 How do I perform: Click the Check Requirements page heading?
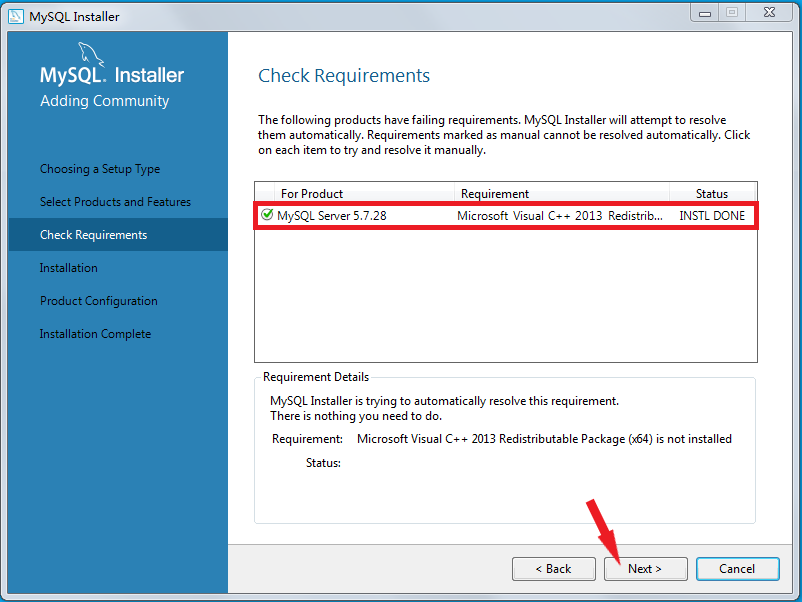344,76
